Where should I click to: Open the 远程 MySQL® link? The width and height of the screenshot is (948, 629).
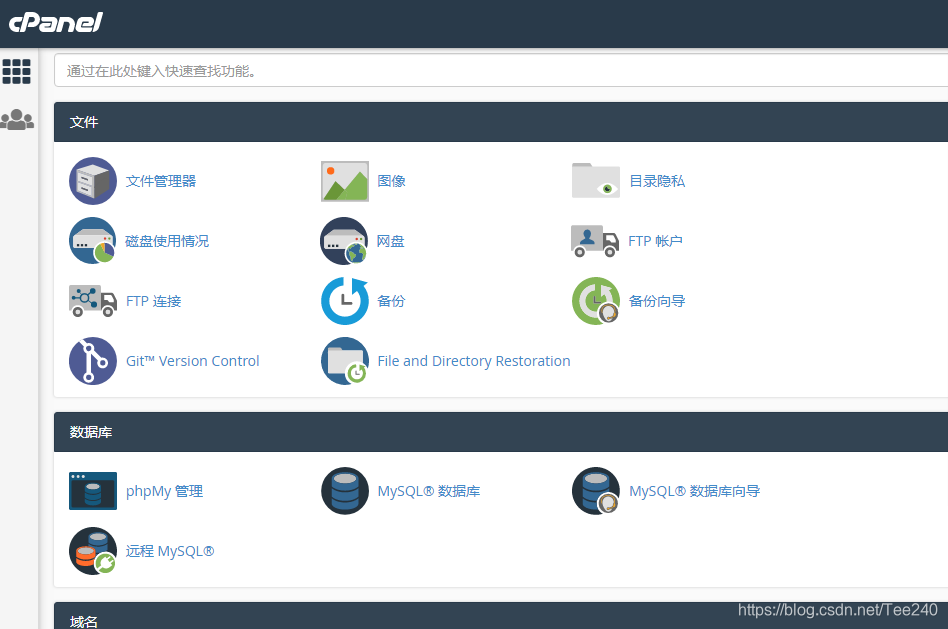tap(170, 551)
